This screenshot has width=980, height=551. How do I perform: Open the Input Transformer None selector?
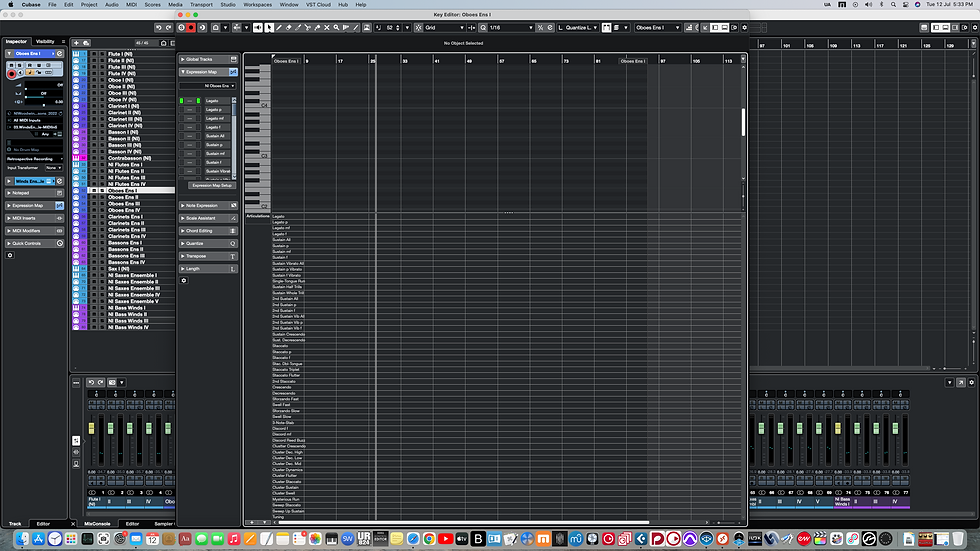[x=53, y=168]
